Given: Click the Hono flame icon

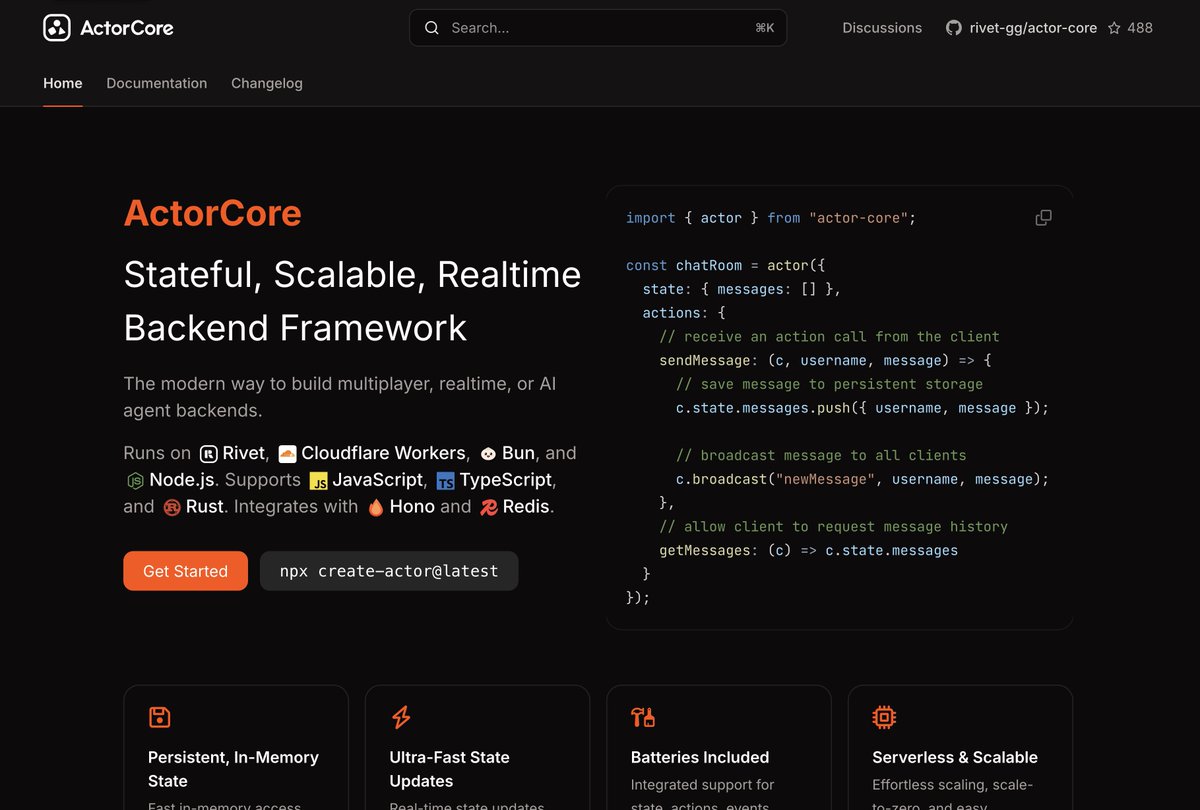Looking at the screenshot, I should click(376, 508).
